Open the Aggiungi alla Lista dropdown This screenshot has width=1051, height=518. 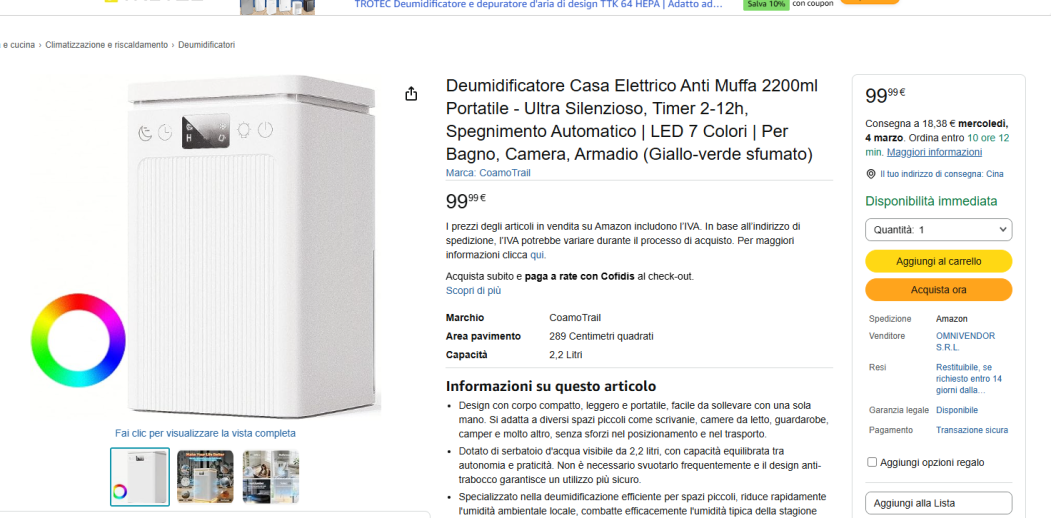tap(938, 503)
